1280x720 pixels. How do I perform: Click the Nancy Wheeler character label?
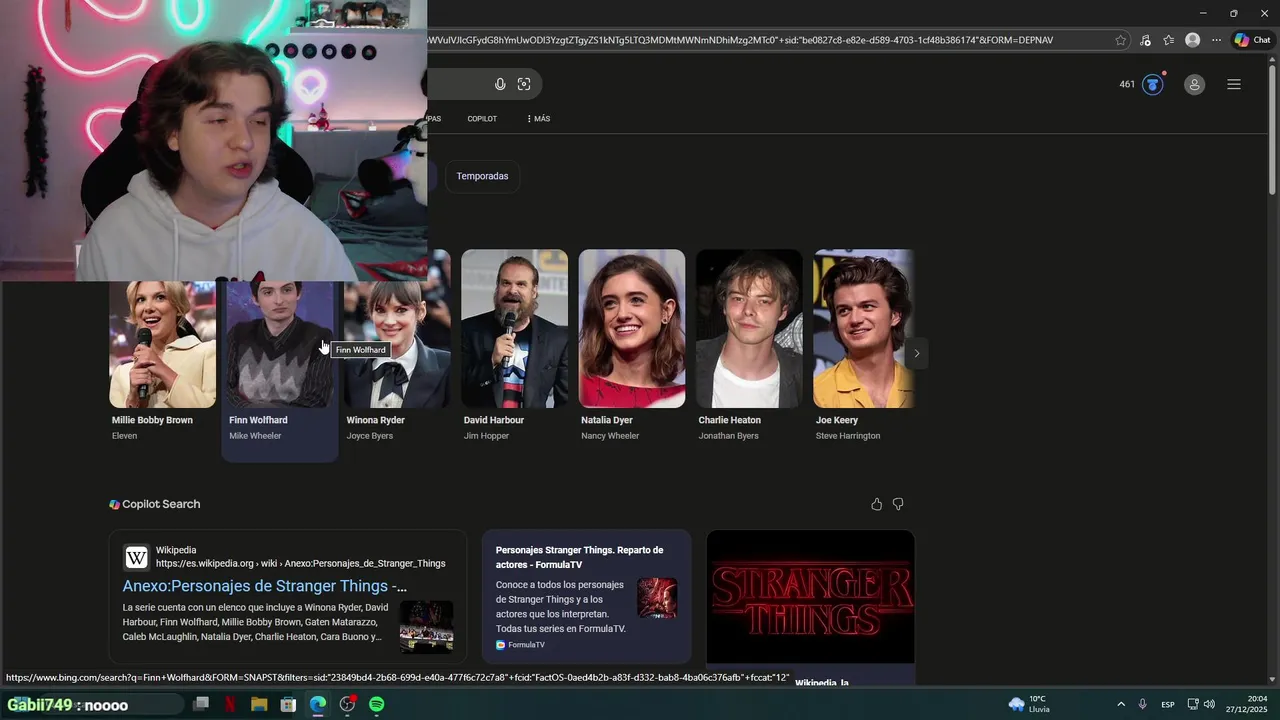click(610, 436)
